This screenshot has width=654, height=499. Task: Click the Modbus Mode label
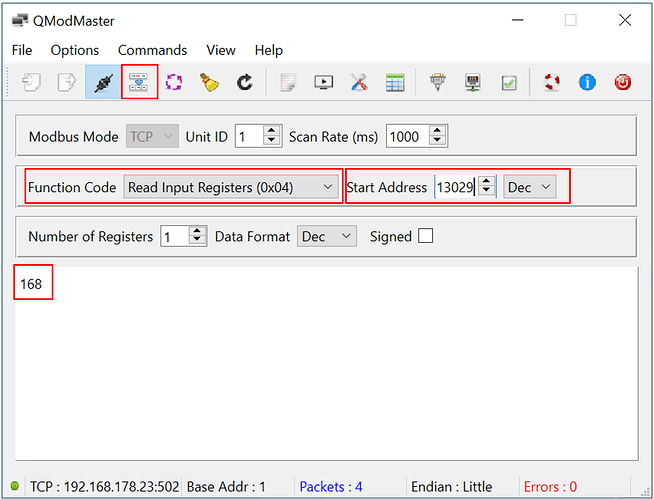coord(73,136)
